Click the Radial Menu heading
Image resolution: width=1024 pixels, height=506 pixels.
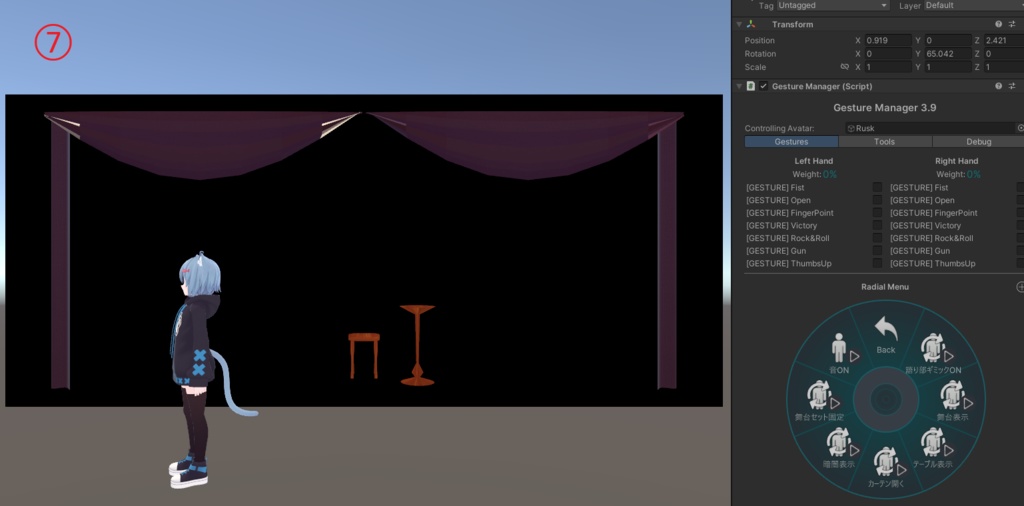click(x=885, y=287)
